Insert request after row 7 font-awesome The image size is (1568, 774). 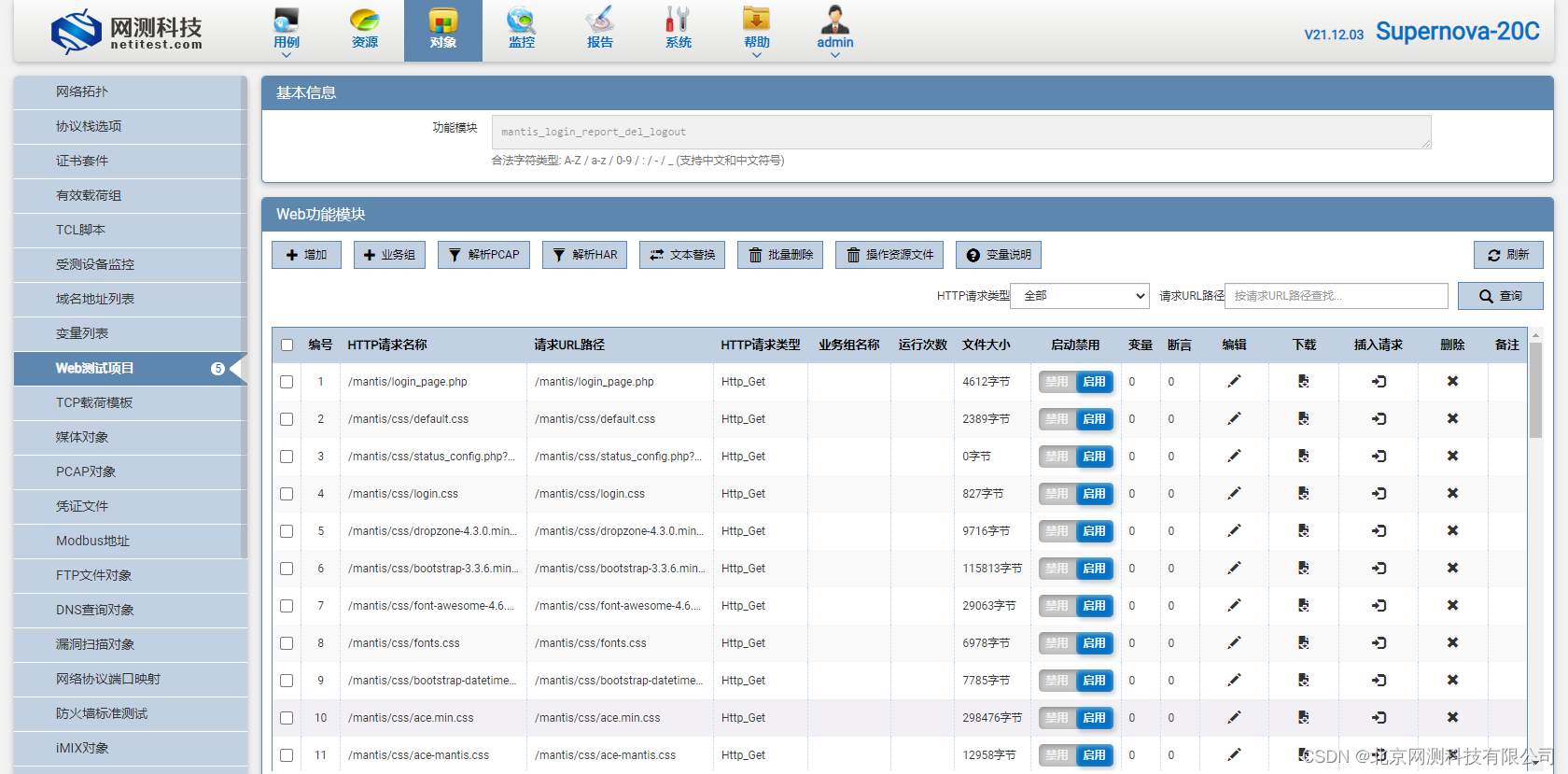[x=1379, y=605]
